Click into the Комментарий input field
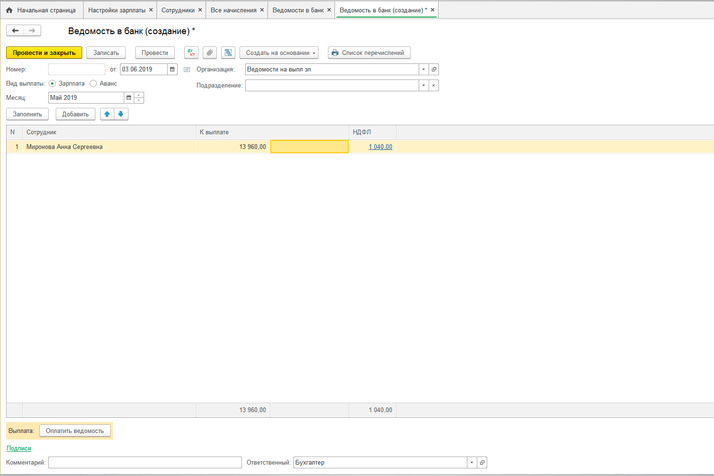This screenshot has width=714, height=476. tap(145, 463)
